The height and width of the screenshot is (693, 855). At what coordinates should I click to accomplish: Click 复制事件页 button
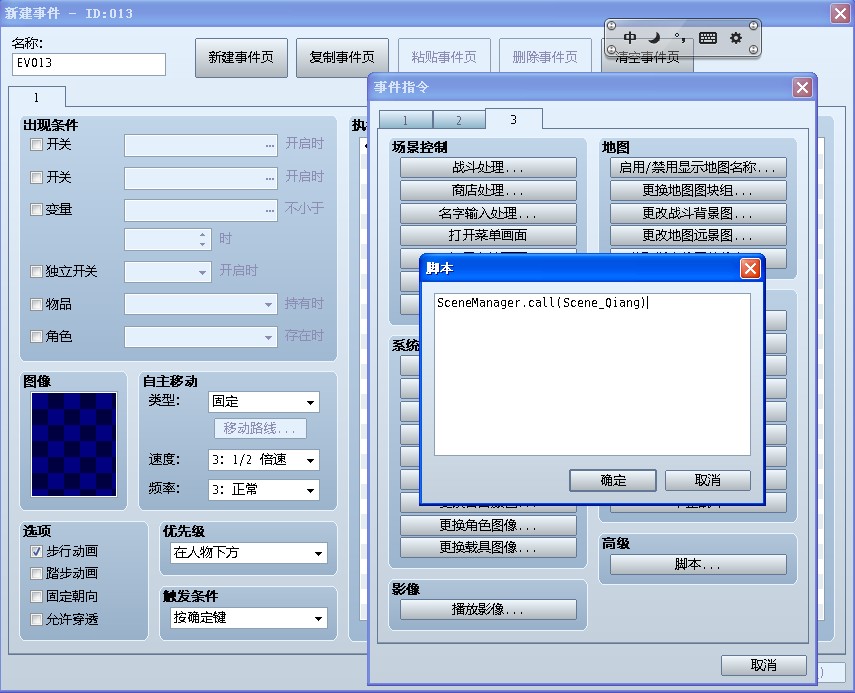(x=342, y=57)
